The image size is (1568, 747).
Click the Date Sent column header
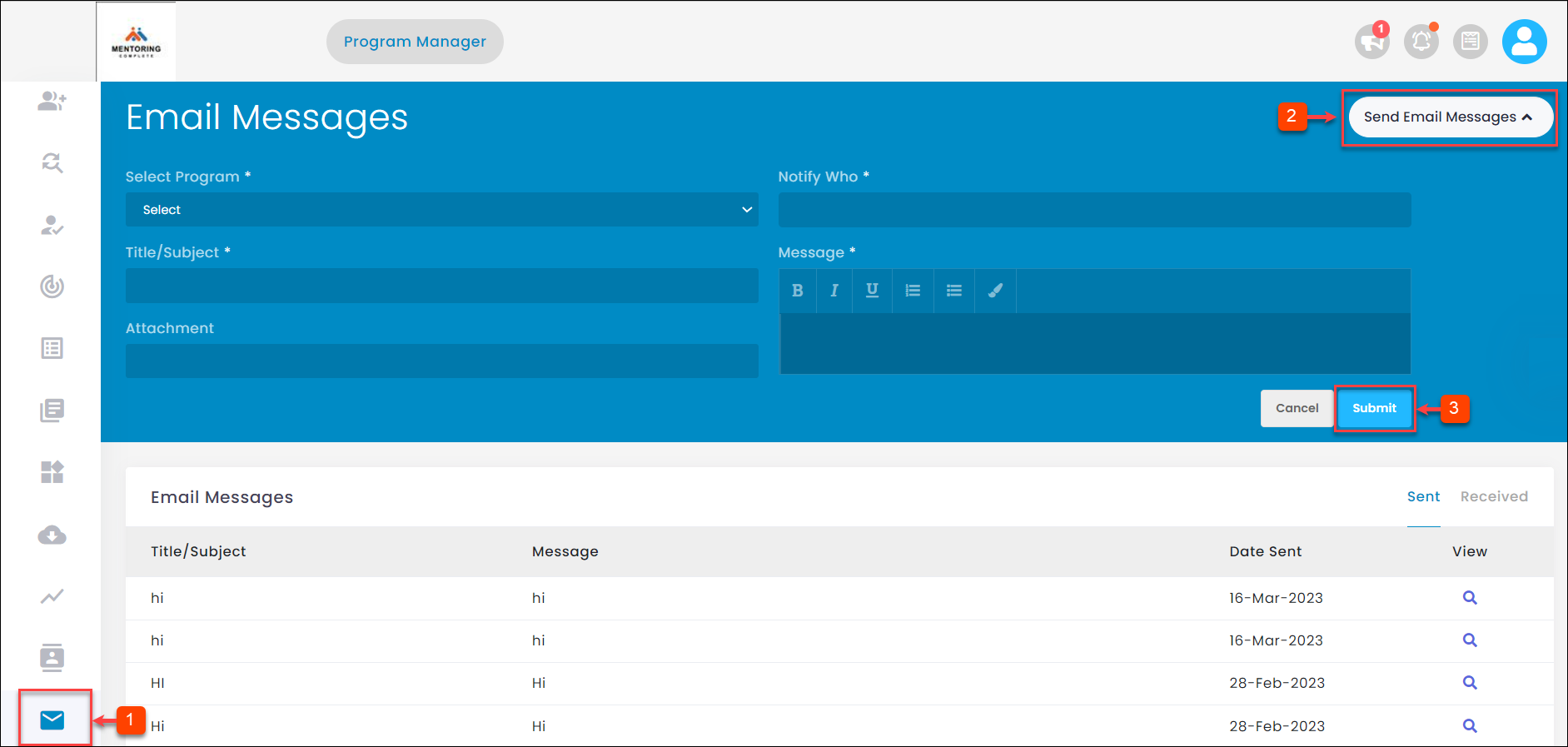[1266, 551]
